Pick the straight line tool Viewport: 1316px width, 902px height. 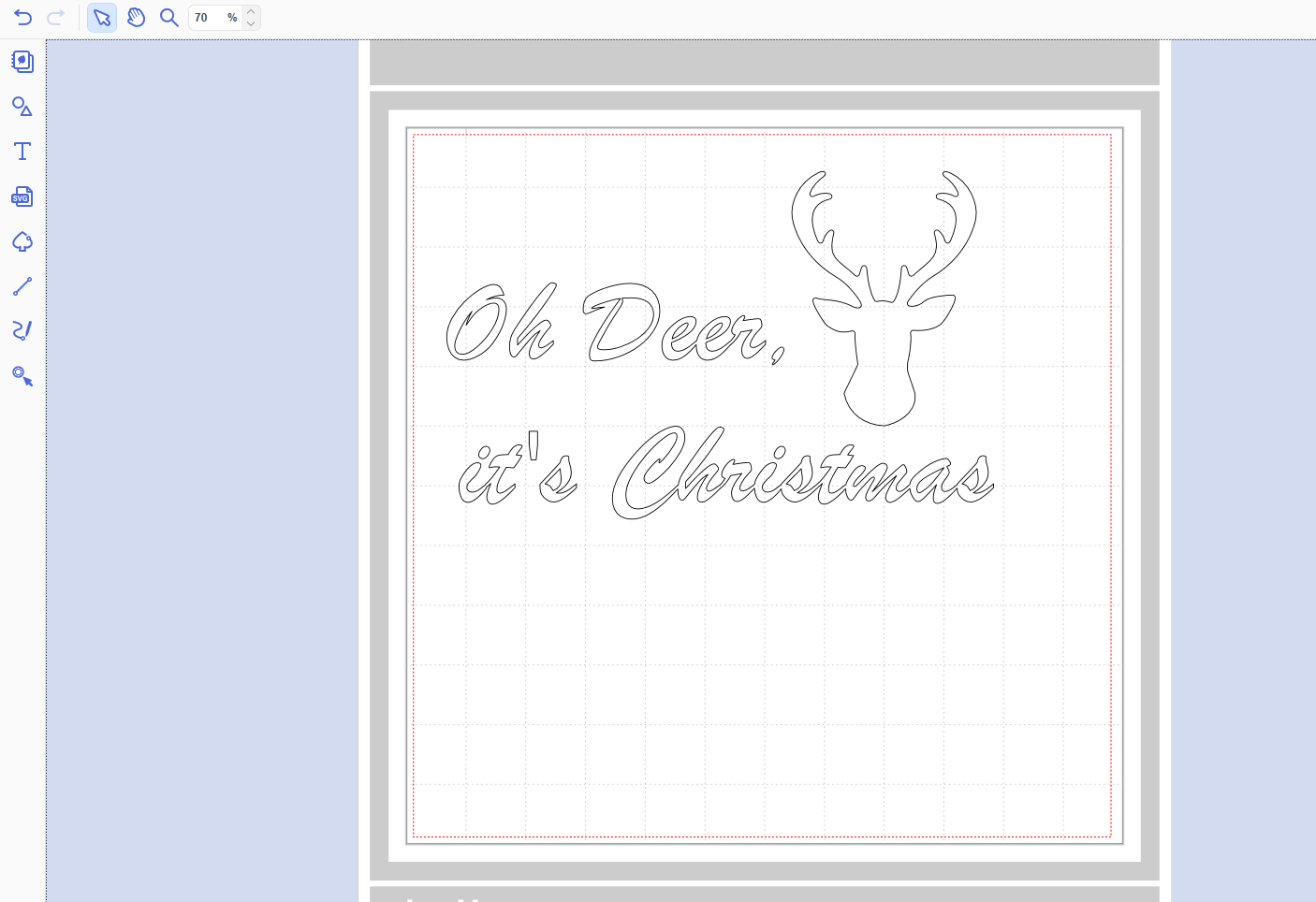click(22, 286)
